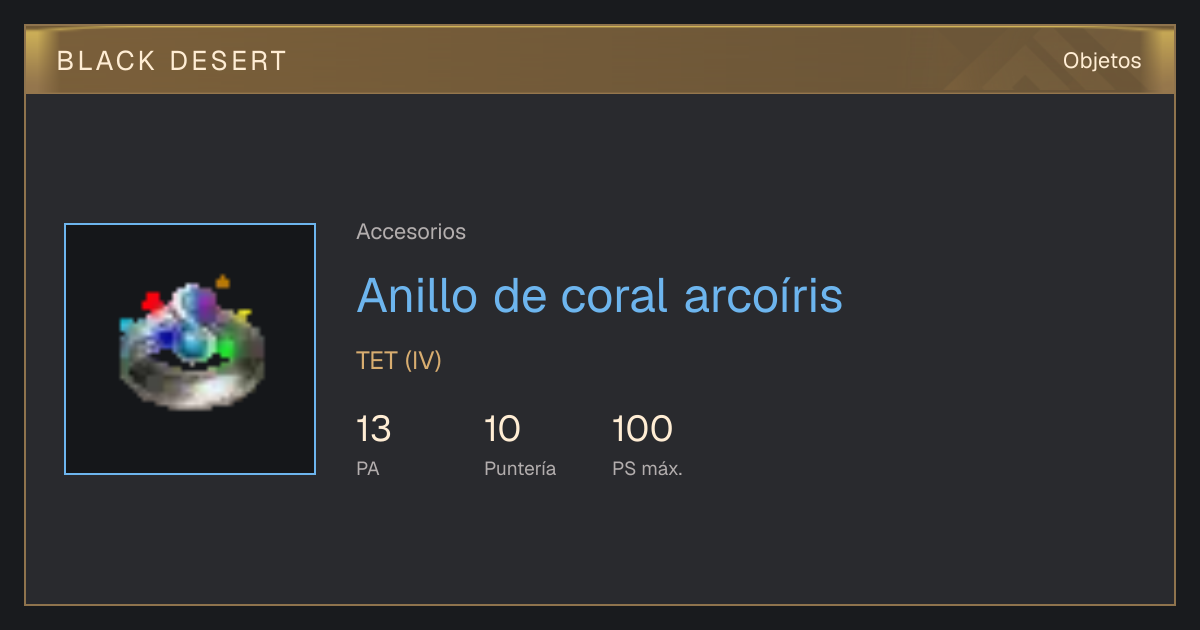
Task: Open the Objetos section link
Action: click(1102, 60)
